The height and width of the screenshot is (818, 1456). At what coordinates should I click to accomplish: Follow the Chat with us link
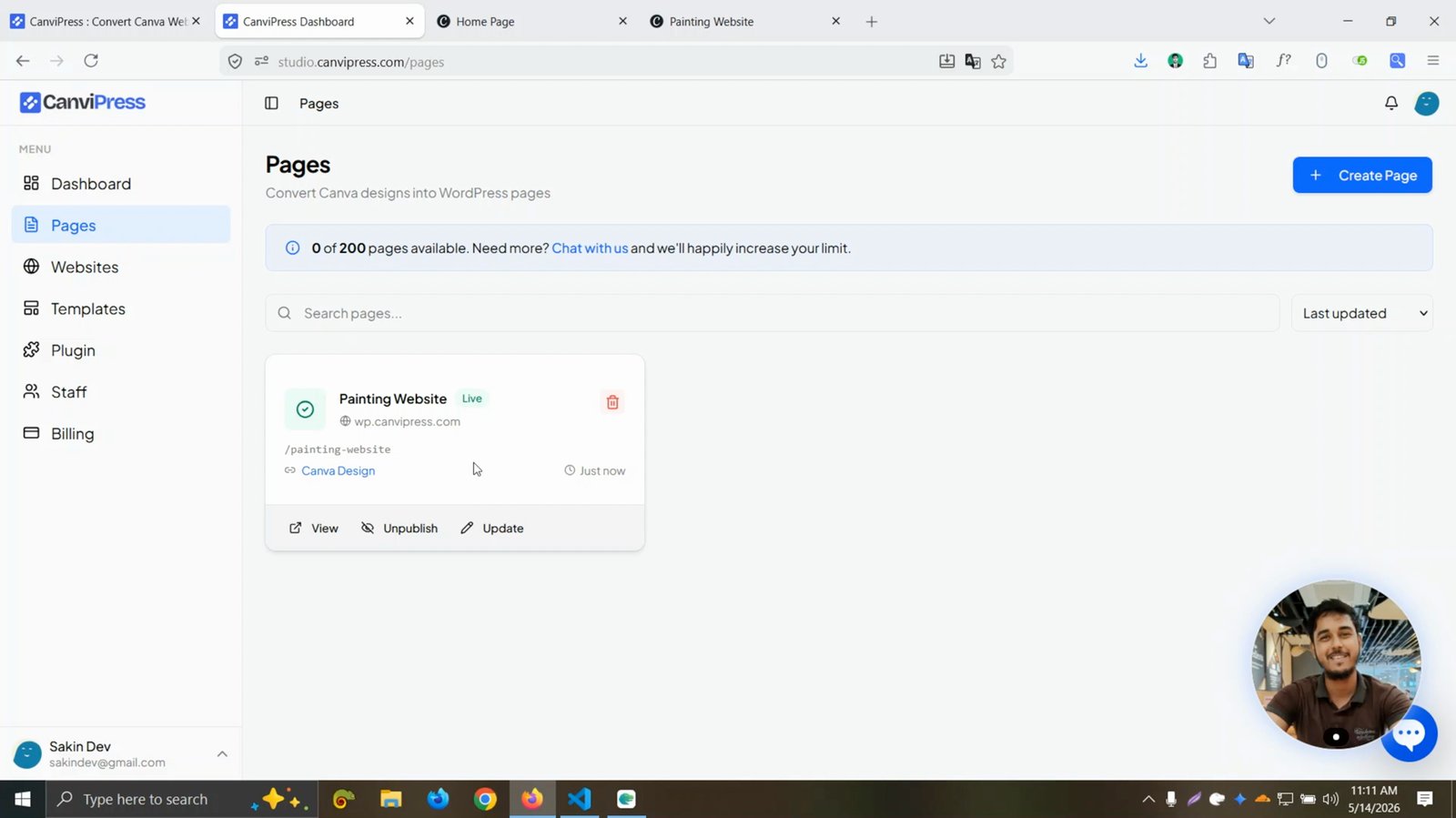590,248
